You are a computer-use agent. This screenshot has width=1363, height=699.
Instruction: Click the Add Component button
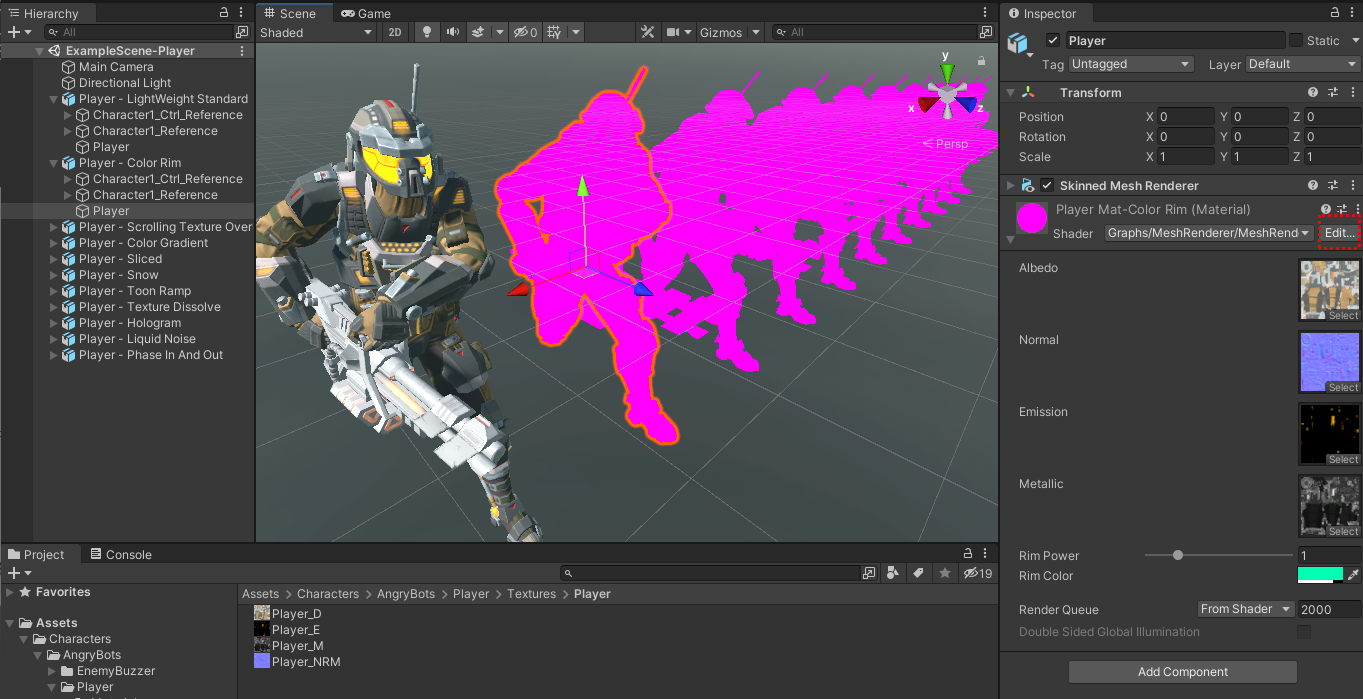(x=1182, y=672)
